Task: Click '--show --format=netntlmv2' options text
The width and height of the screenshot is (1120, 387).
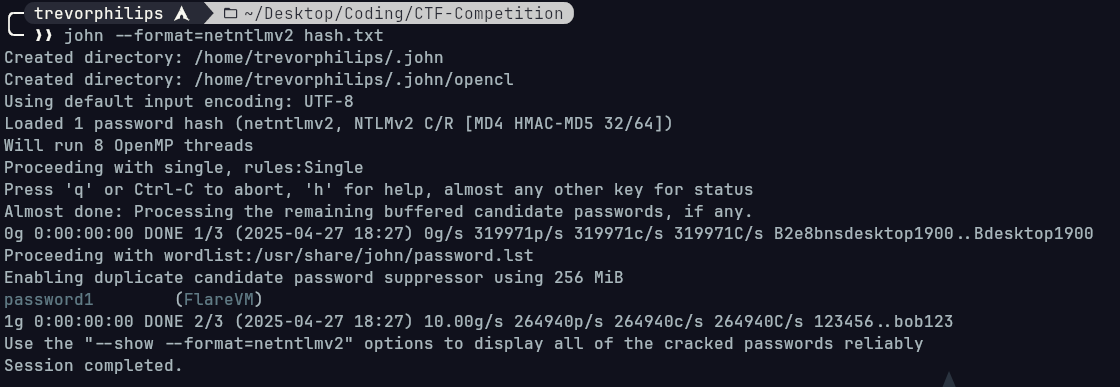Action: 219,343
